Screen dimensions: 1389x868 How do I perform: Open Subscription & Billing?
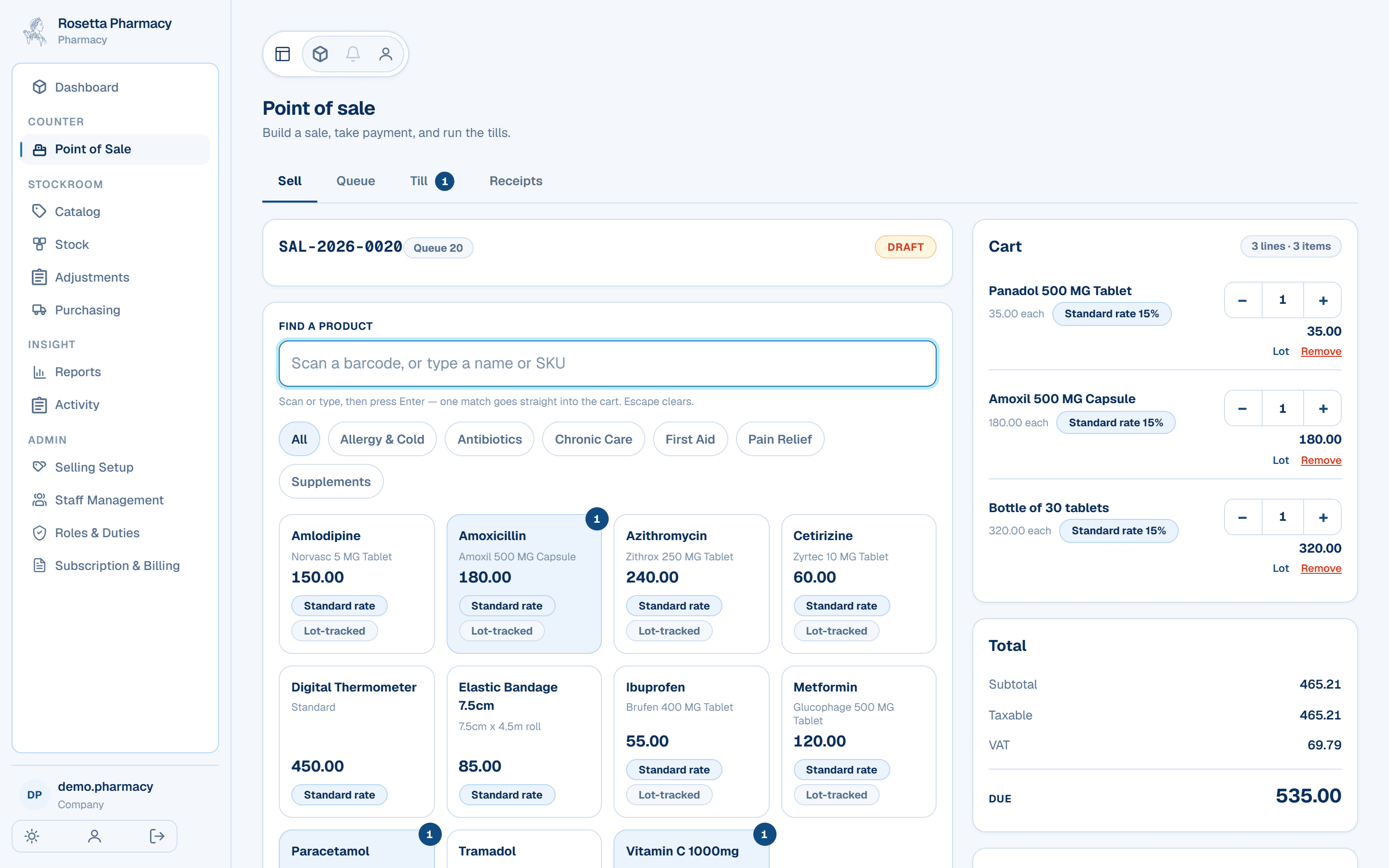tap(115, 566)
